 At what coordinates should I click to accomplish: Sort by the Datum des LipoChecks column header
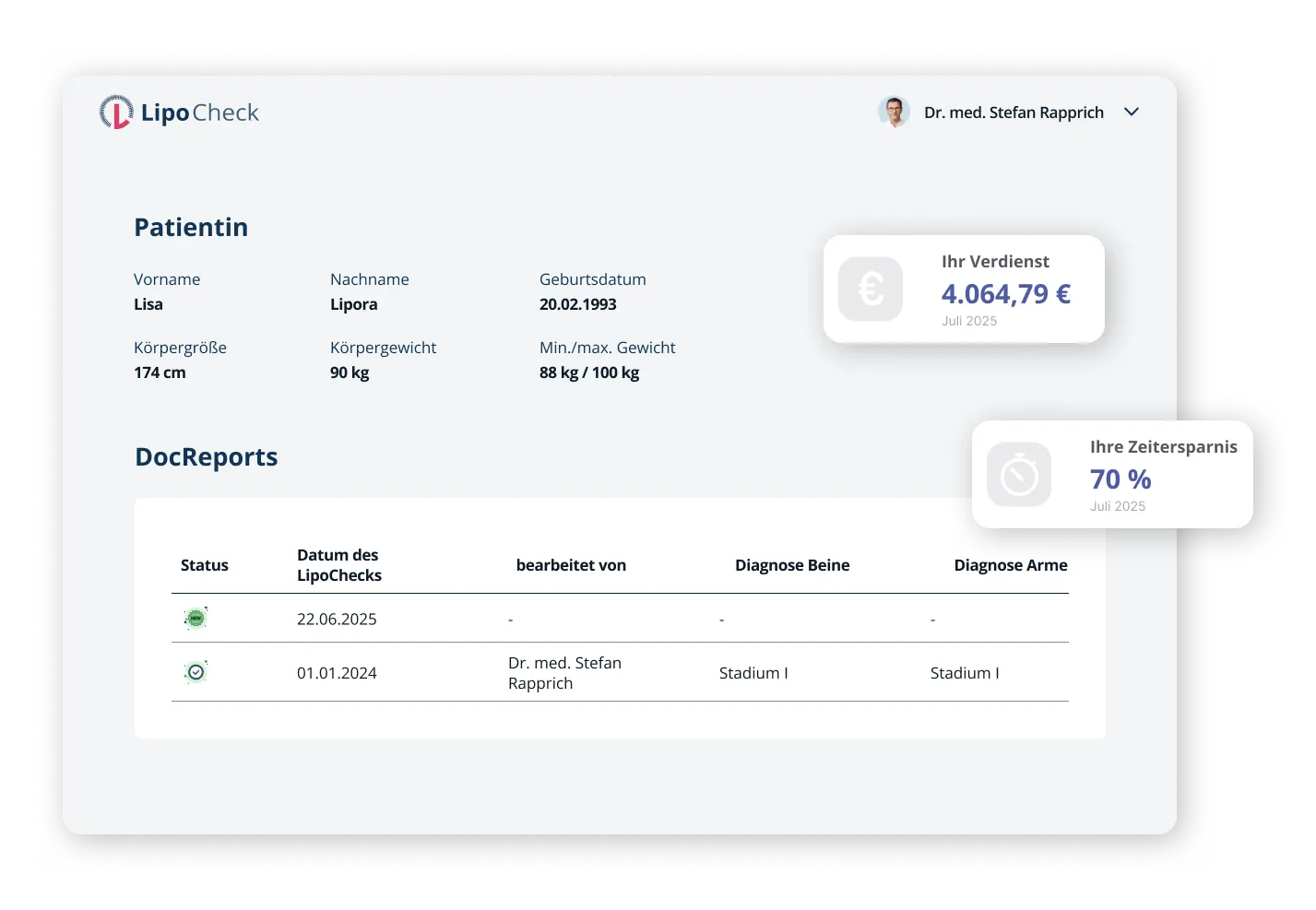click(x=338, y=564)
